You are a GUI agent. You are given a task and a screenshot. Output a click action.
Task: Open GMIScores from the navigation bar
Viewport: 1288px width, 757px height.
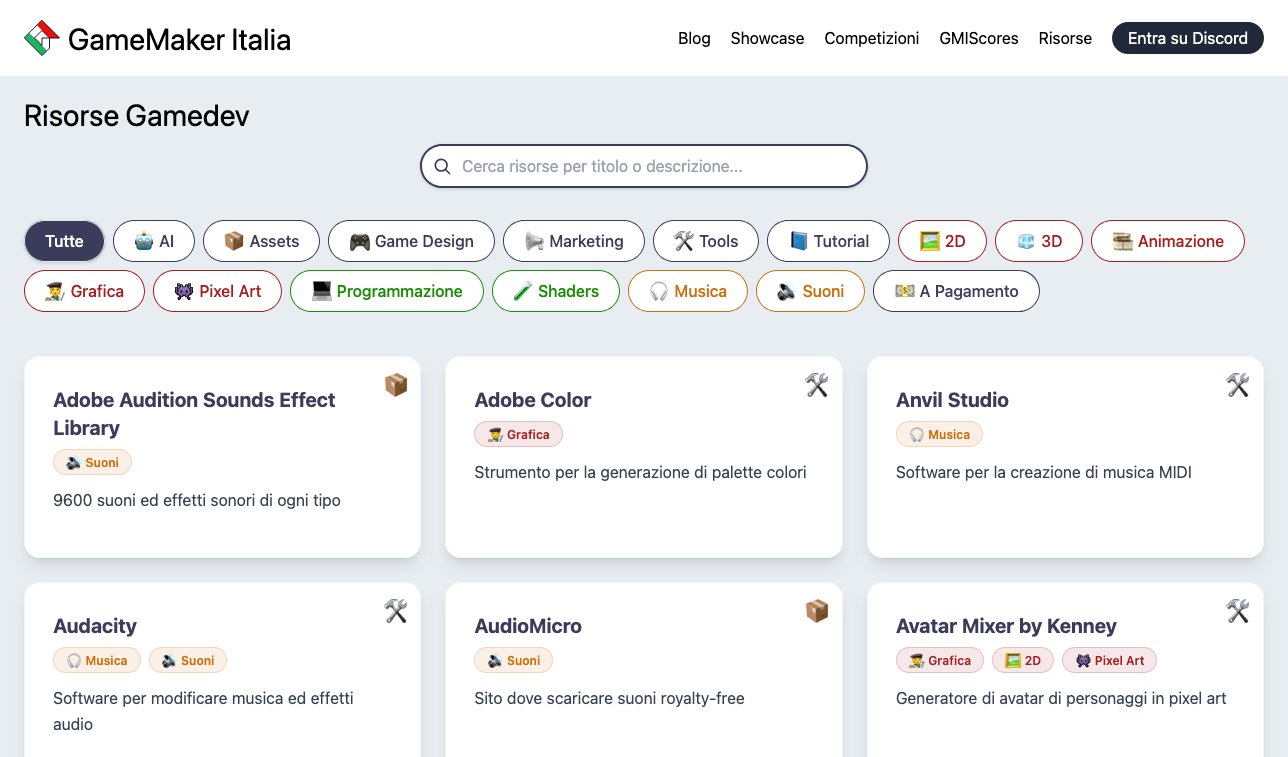click(978, 38)
